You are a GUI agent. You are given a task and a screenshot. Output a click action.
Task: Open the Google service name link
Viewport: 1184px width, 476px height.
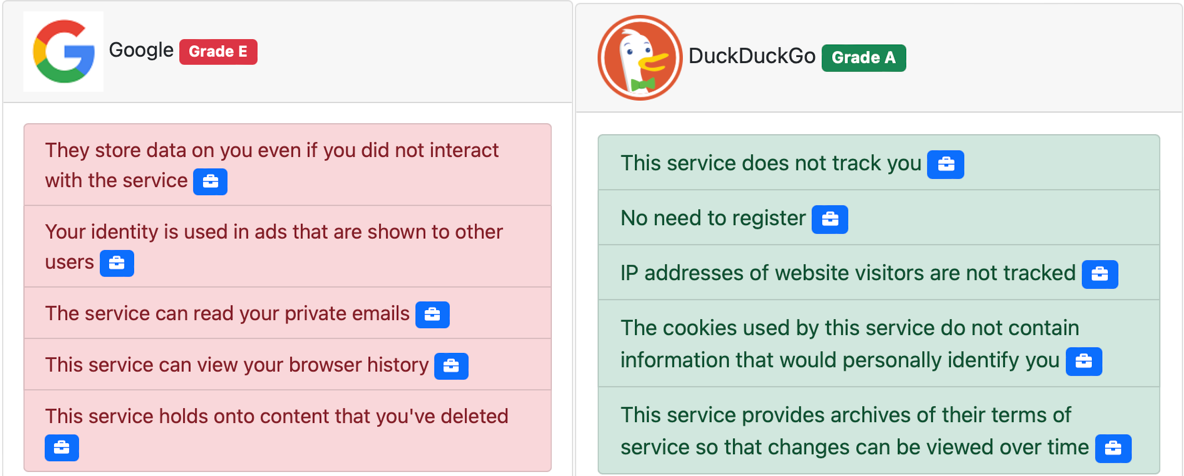(141, 50)
